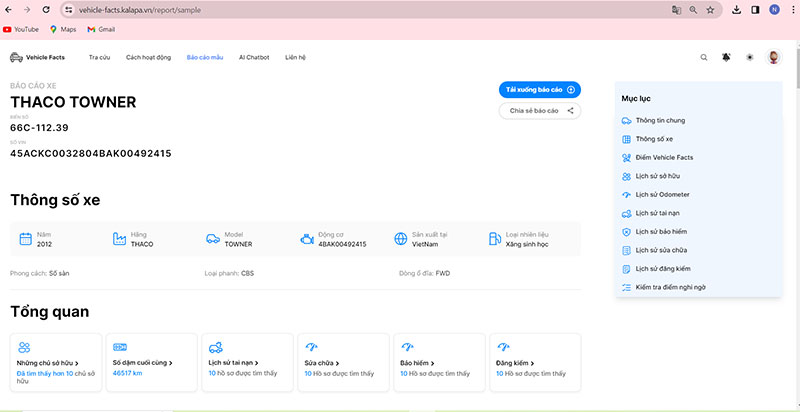
Task: Switch to the AI Chatbot page
Action: point(254,58)
